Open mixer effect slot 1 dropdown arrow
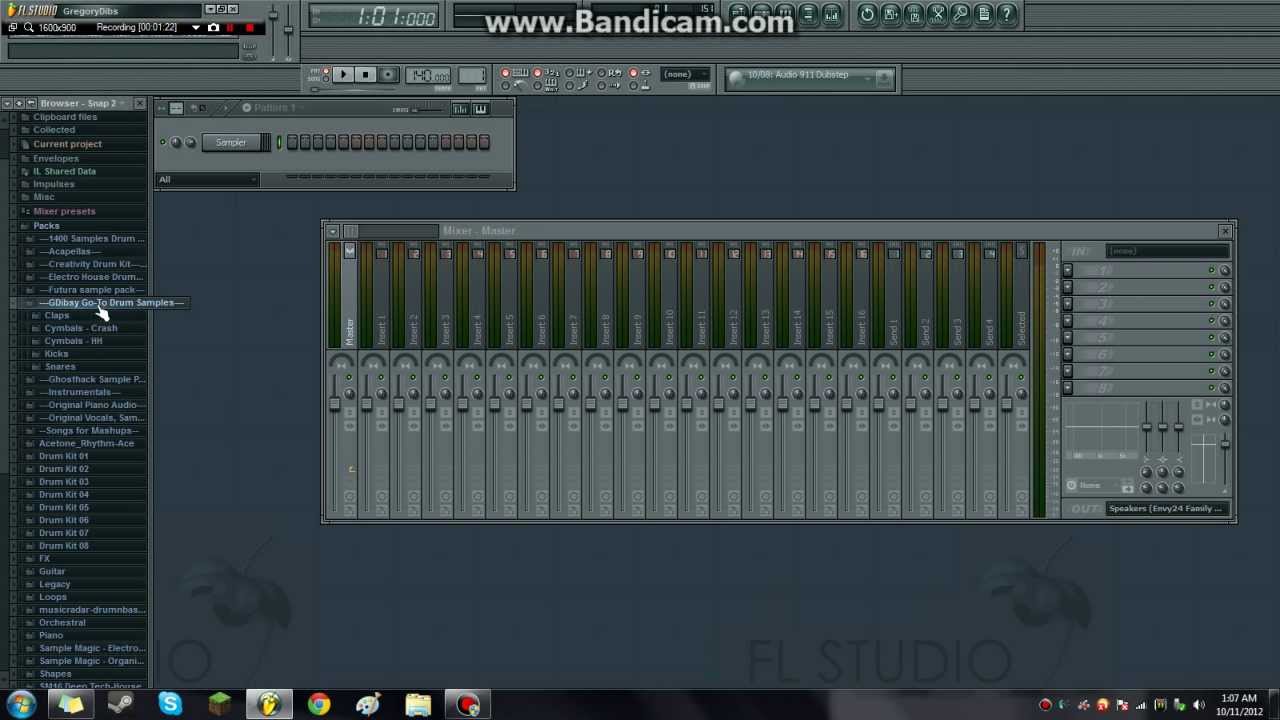 point(1068,271)
